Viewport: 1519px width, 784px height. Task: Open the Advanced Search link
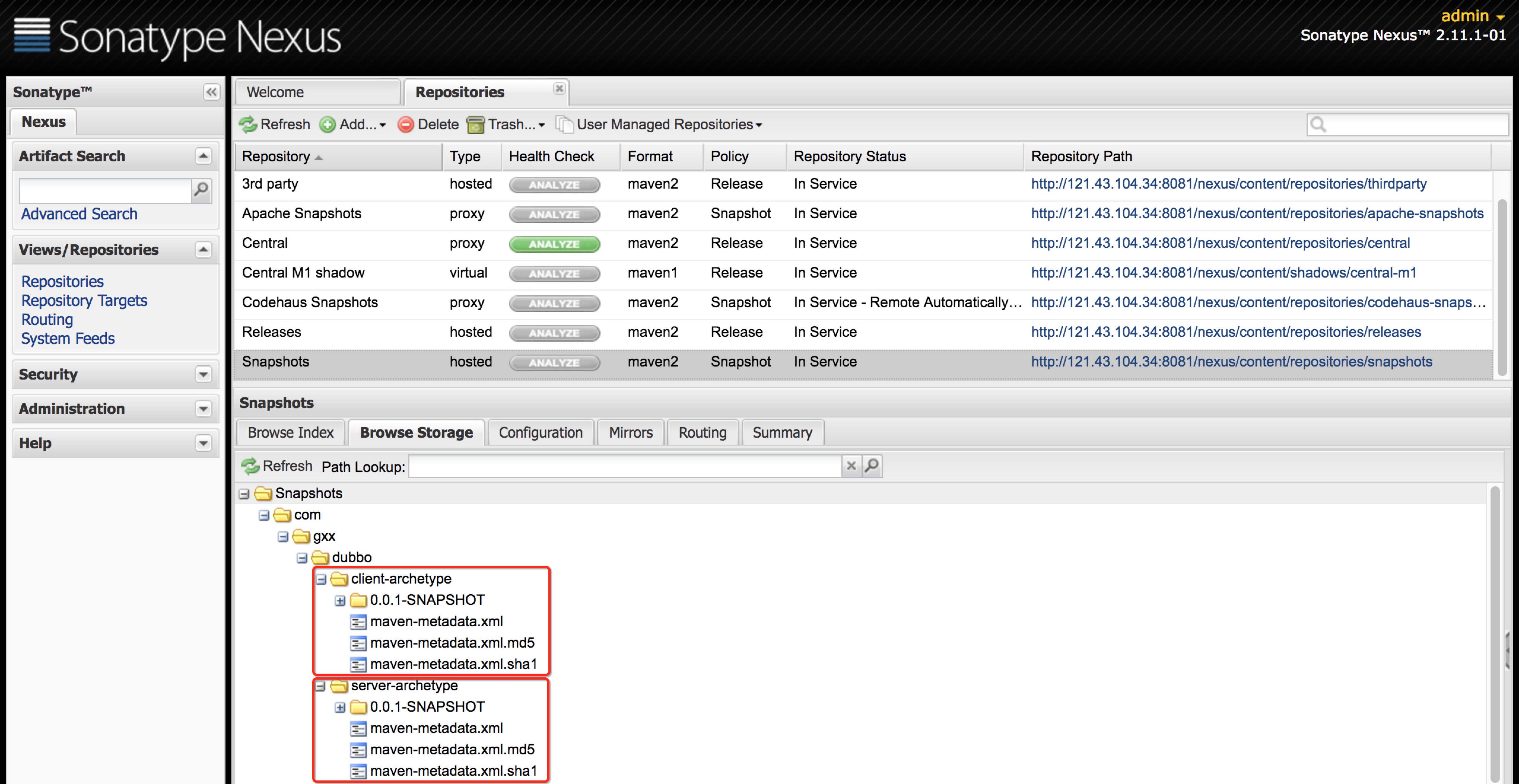[79, 214]
